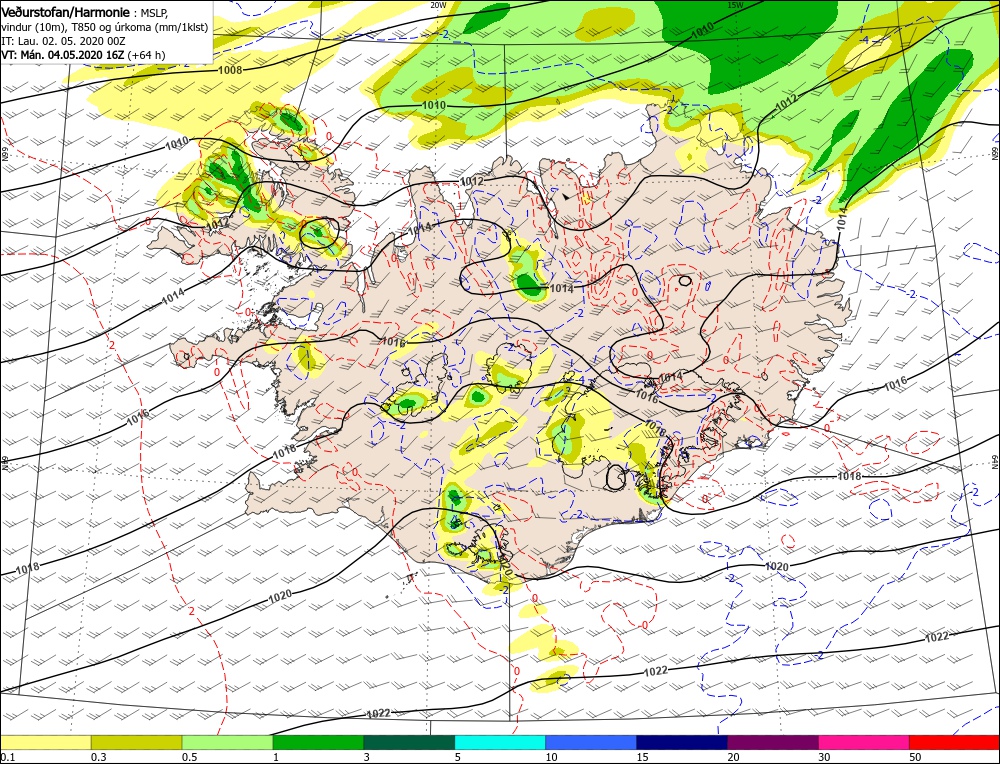Viewport: 1000px width, 764px height.
Task: Click the red 50+ mm legend swatch
Action: coord(955,742)
